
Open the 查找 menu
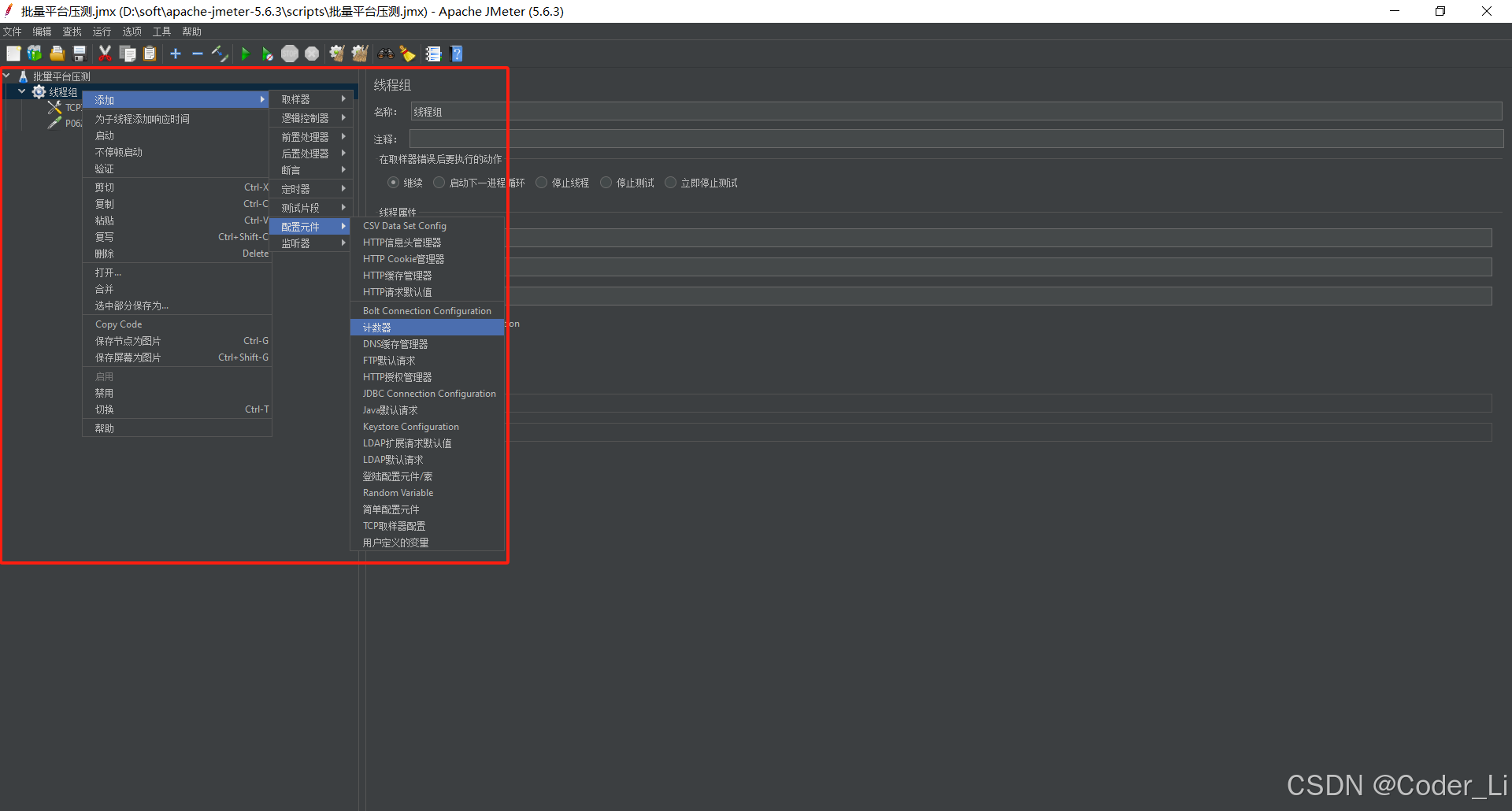(72, 31)
